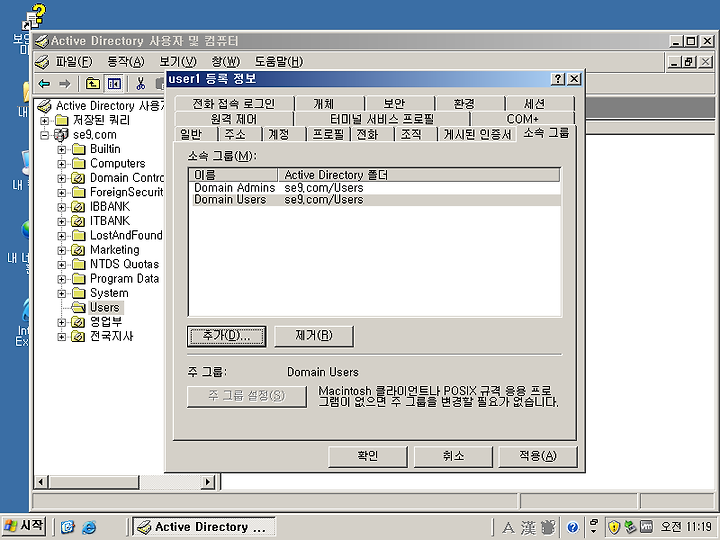Click the 확인 button

[368, 456]
